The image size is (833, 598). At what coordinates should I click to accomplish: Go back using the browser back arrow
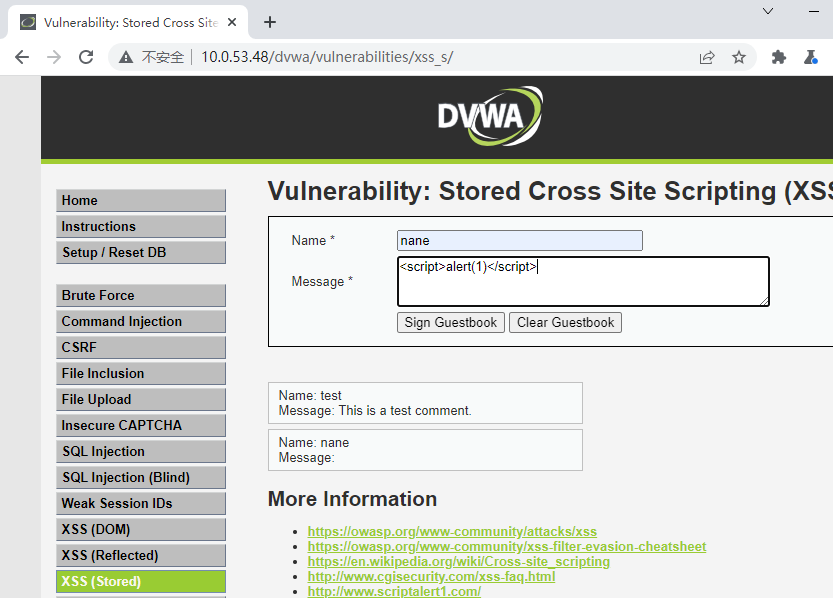coord(22,57)
